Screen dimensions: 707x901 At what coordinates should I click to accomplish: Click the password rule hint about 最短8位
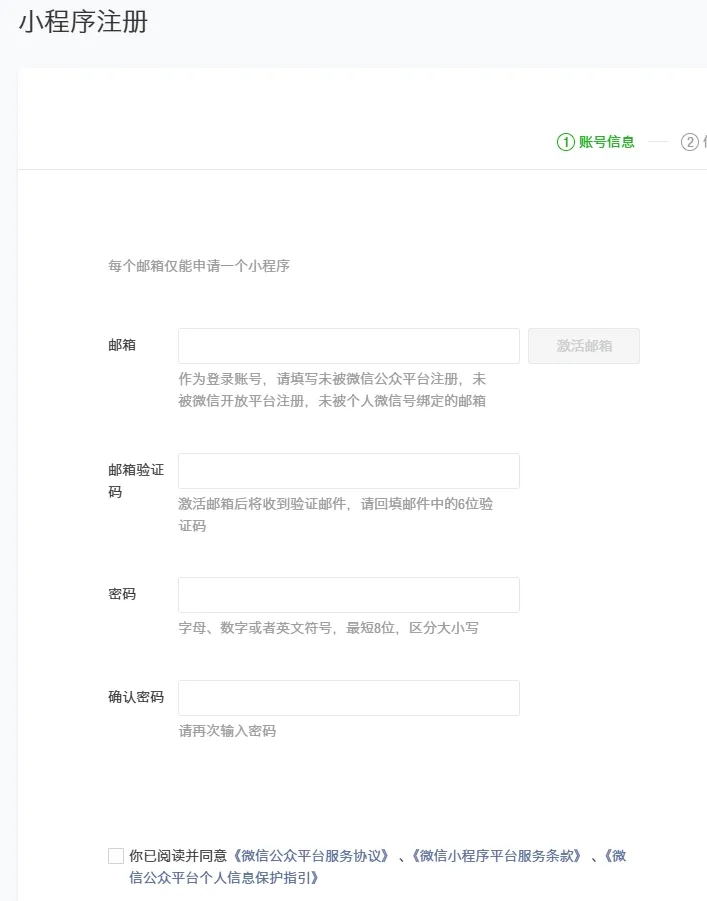[328, 628]
